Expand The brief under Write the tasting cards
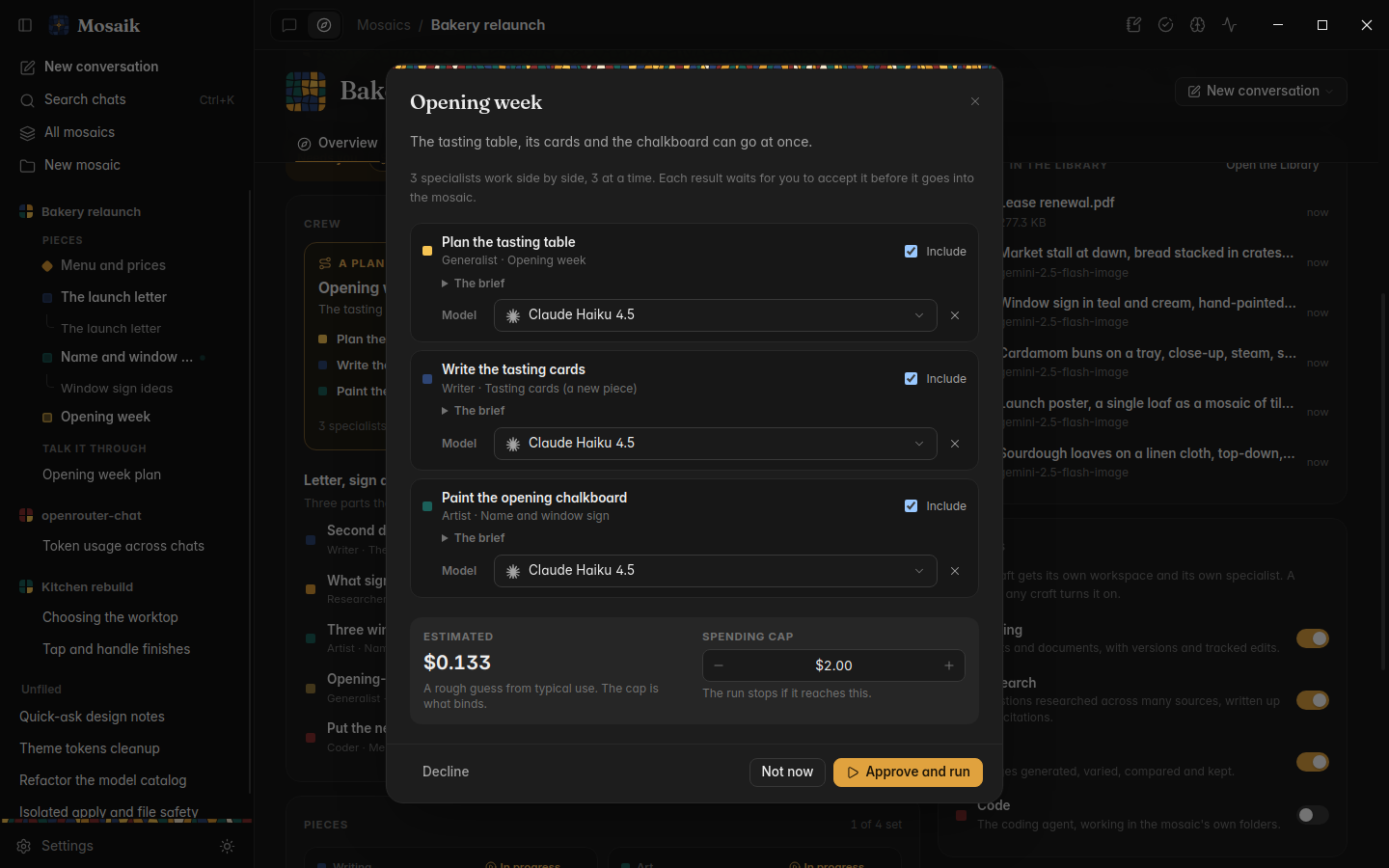Screen dimensions: 1389x868 click(473, 410)
